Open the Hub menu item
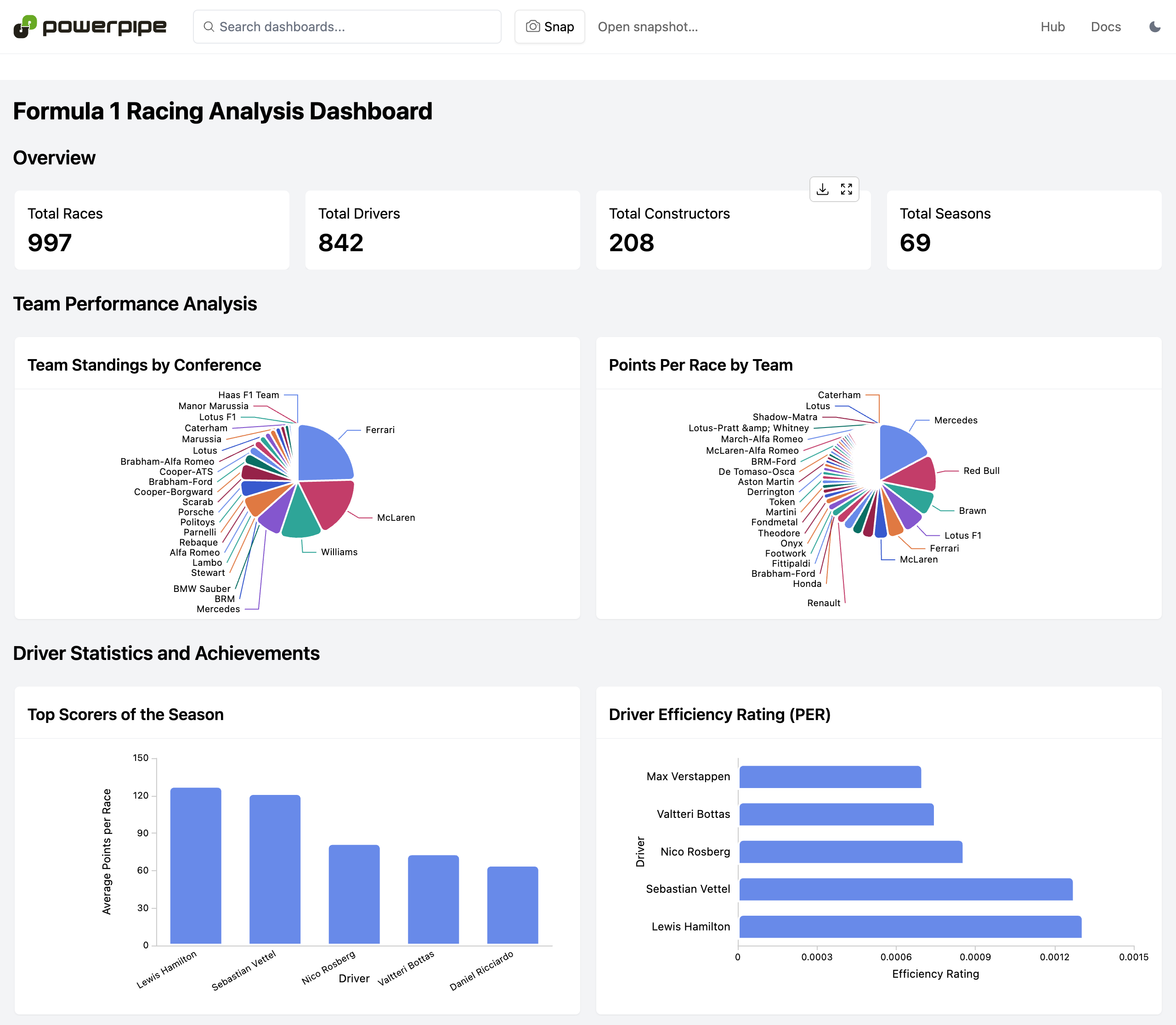This screenshot has width=1176, height=1025. pyautogui.click(x=1052, y=27)
